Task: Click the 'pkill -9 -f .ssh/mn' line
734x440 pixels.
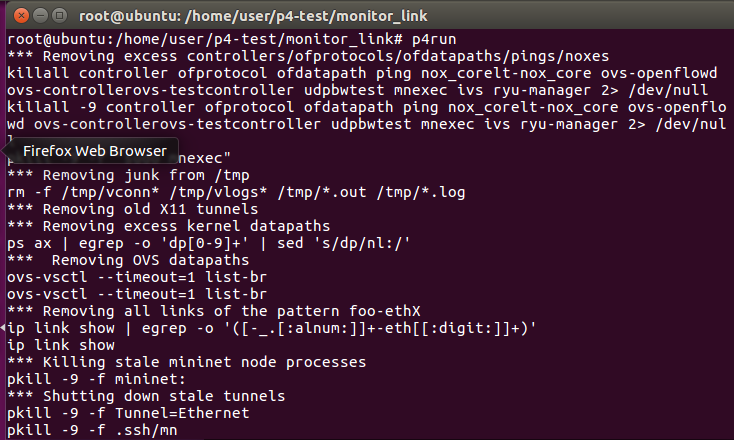Action: pyautogui.click(x=92, y=430)
